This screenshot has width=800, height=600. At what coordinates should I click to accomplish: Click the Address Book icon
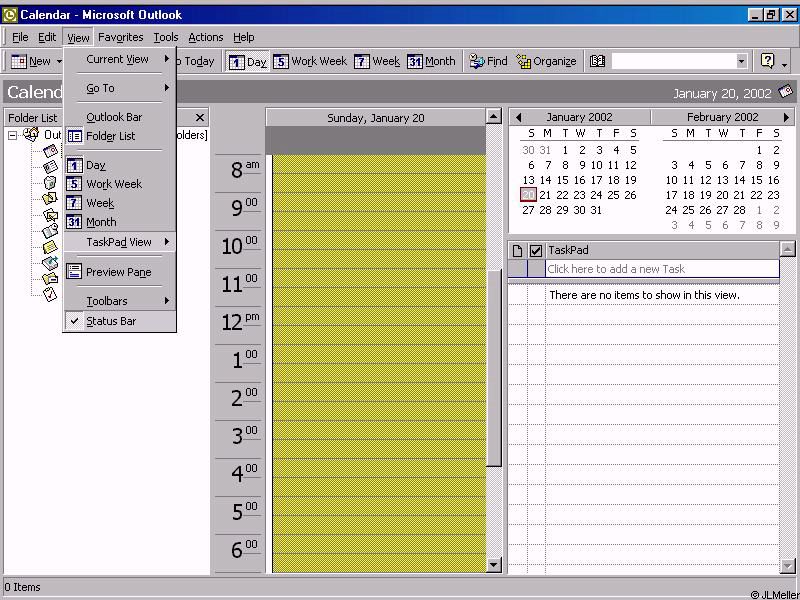(x=597, y=61)
